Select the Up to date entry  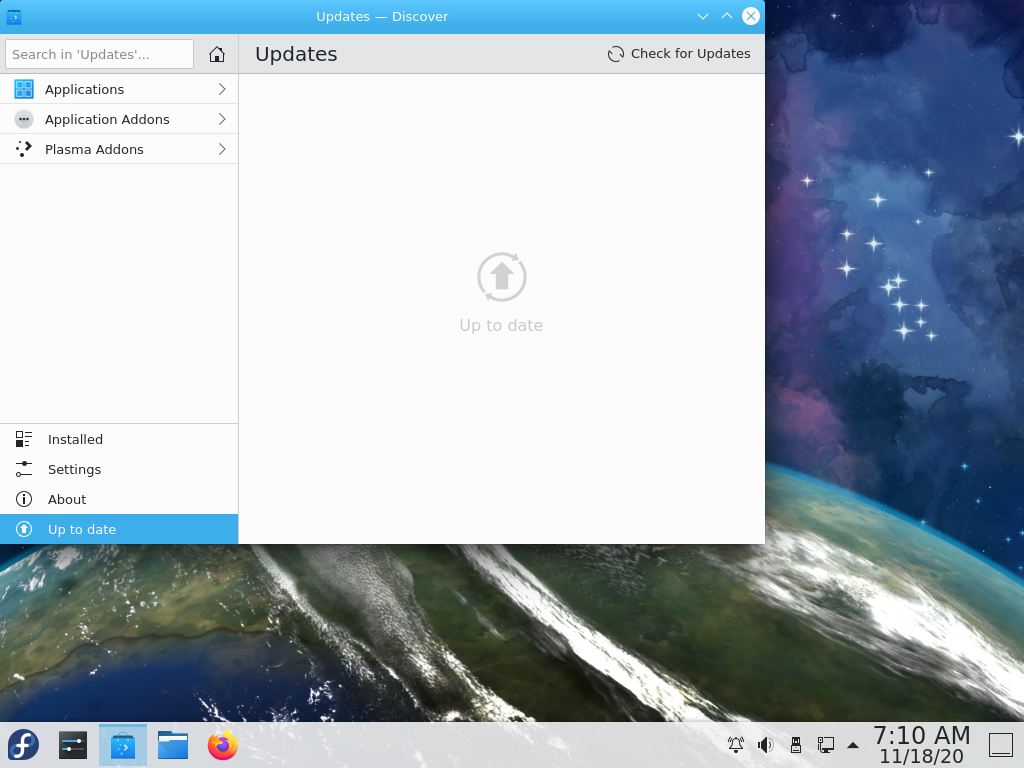click(119, 530)
